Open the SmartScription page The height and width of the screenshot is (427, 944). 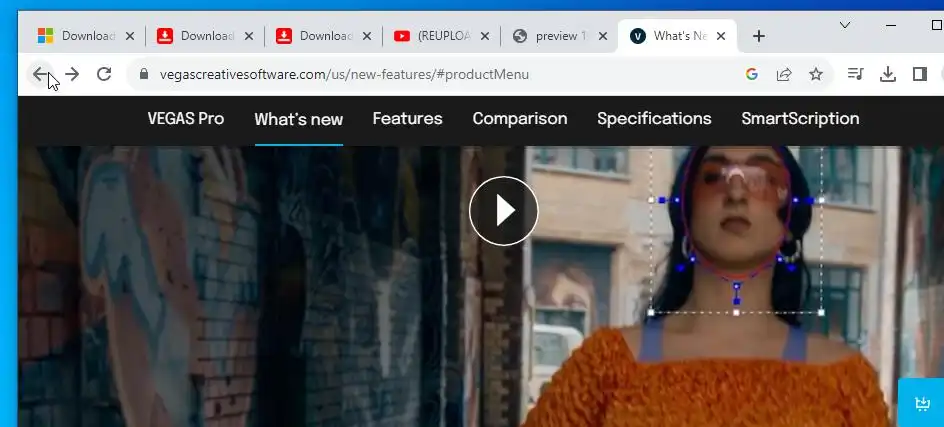click(x=800, y=119)
